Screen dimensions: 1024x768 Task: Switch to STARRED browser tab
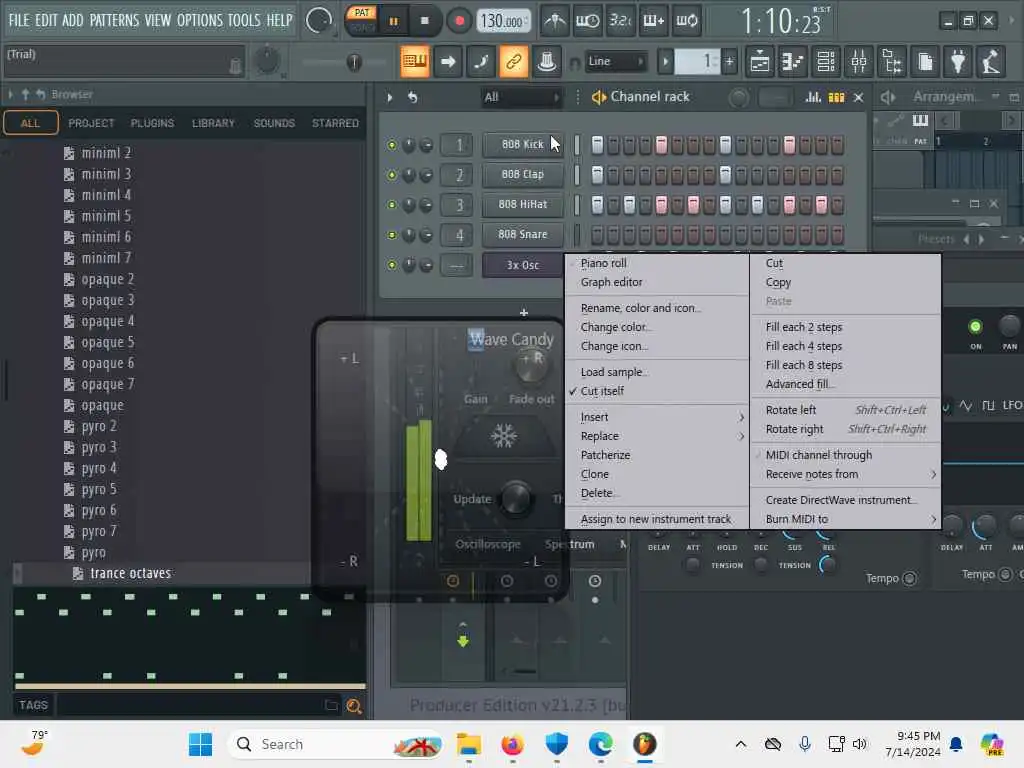[335, 123]
